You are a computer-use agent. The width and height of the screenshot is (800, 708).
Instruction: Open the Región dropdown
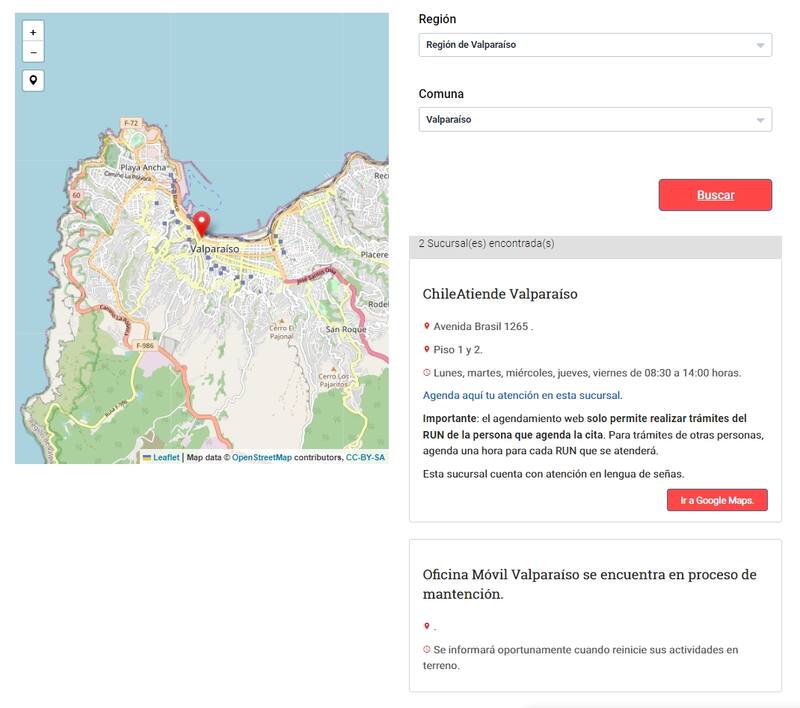click(595, 45)
